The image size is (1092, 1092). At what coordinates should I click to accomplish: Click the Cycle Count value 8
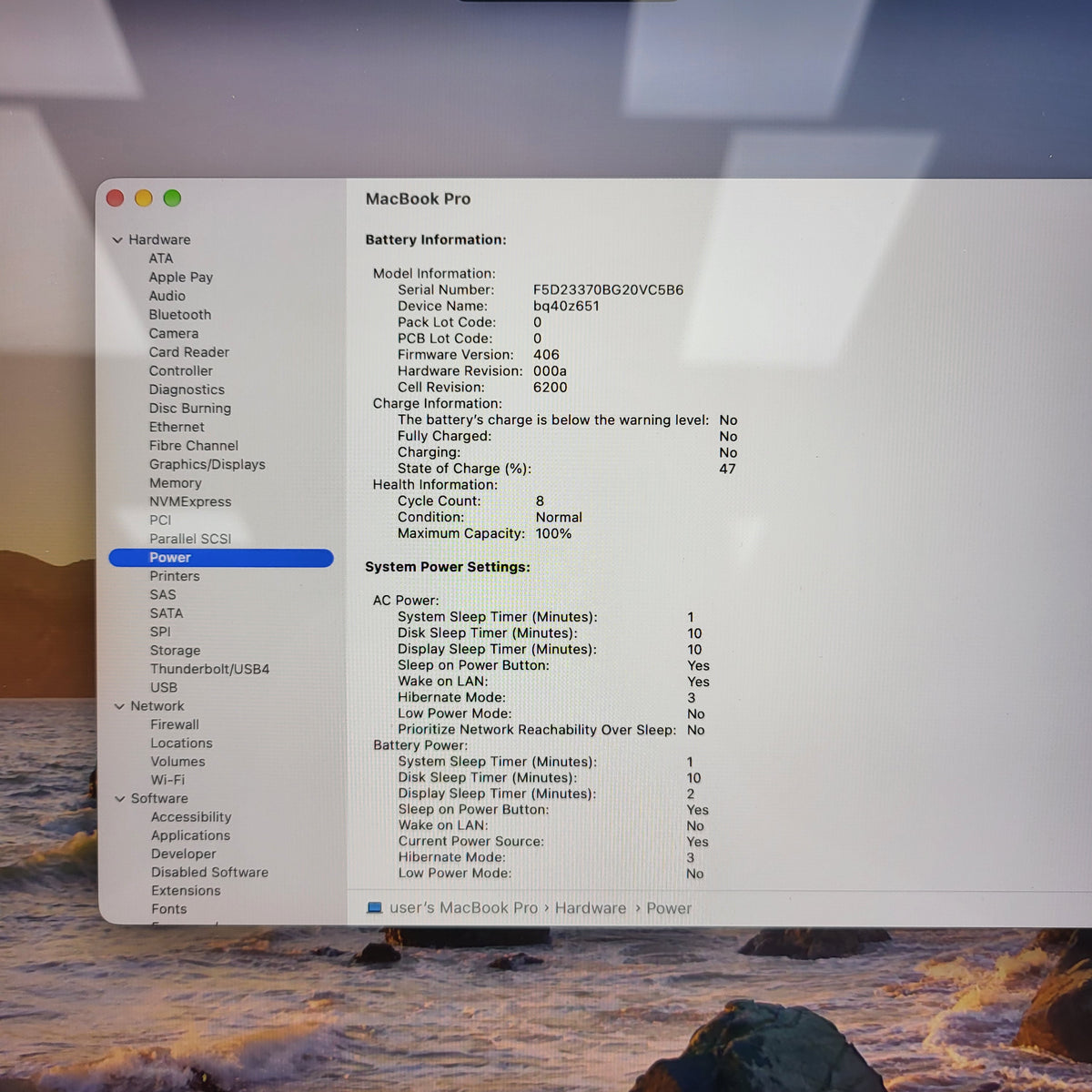click(541, 501)
